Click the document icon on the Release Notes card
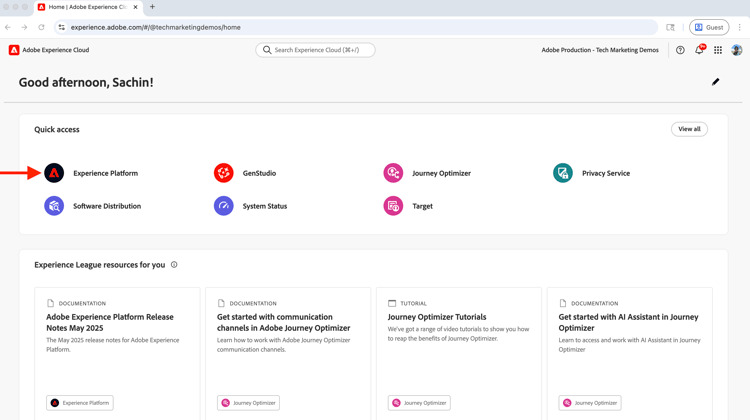 coord(50,303)
